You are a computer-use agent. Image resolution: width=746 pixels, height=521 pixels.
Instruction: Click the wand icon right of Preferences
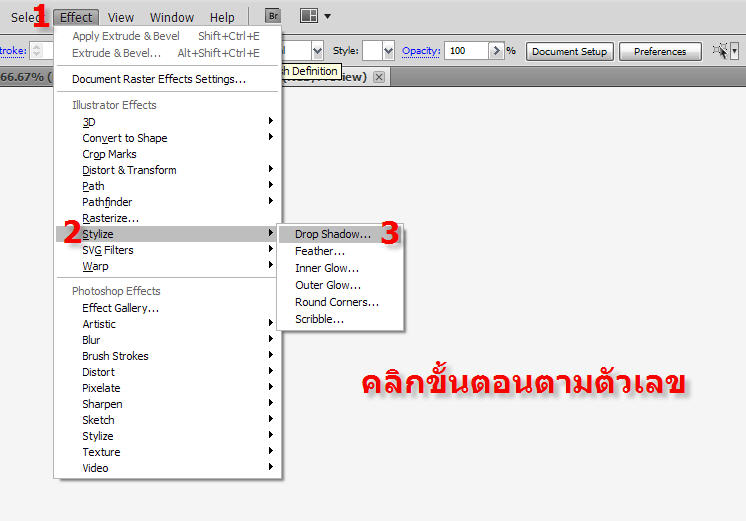[721, 50]
